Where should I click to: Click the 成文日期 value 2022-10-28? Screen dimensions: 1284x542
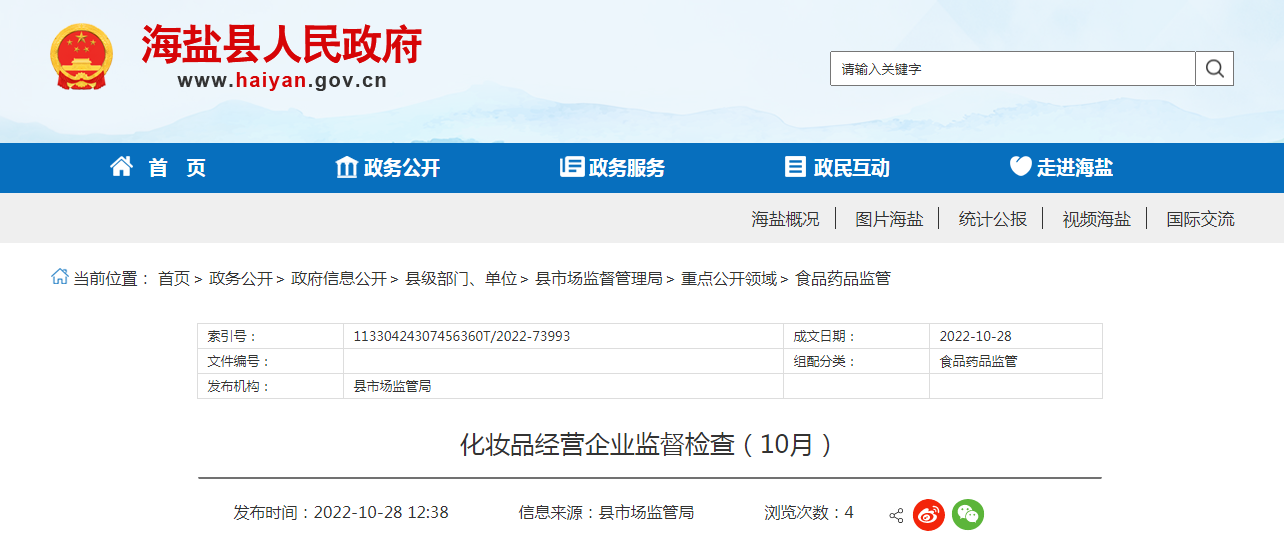[975, 336]
